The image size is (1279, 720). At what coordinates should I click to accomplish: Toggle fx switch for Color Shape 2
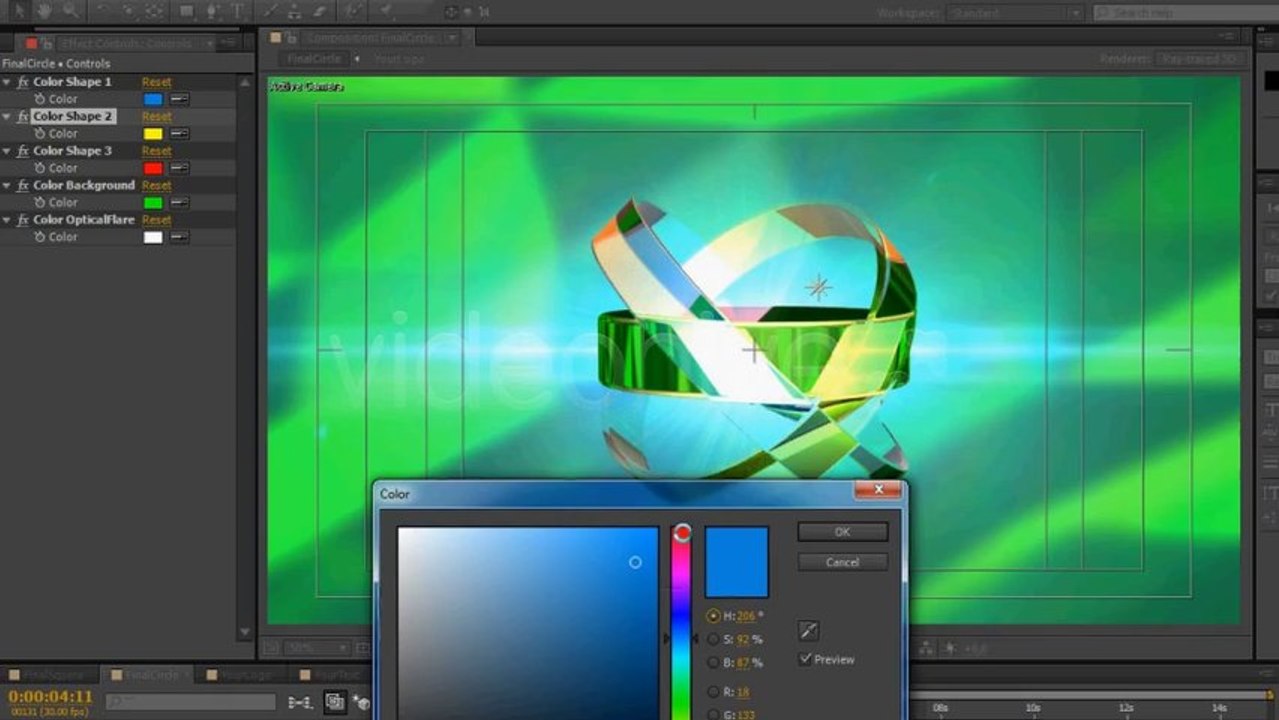click(23, 116)
